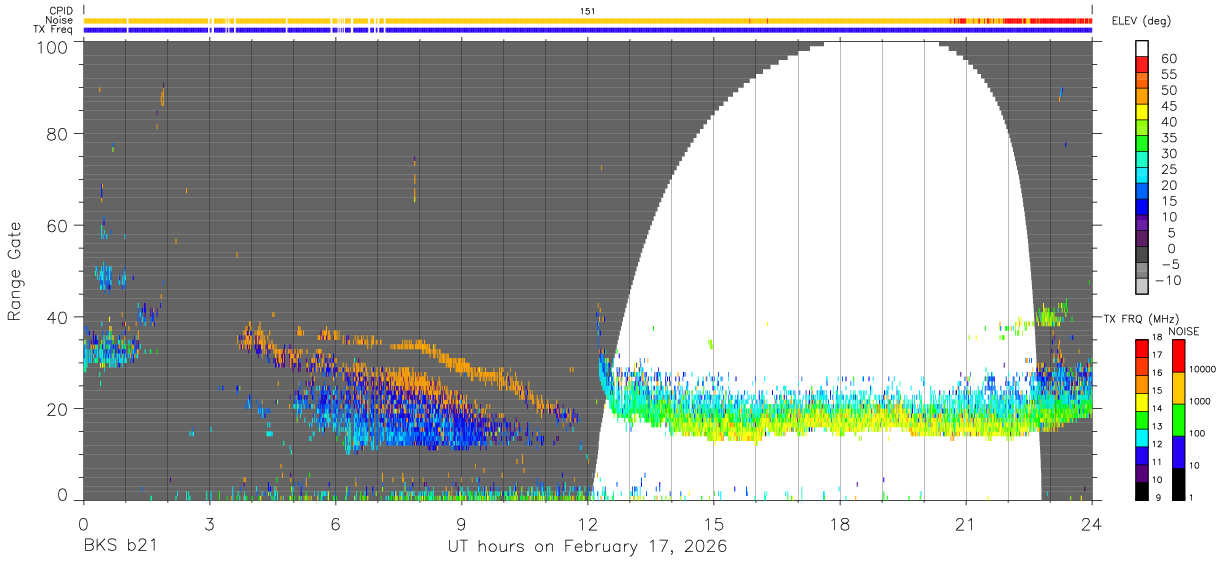The width and height of the screenshot is (1228, 567).
Task: Click Range Gate axis tick label 60
Action: coord(59,225)
